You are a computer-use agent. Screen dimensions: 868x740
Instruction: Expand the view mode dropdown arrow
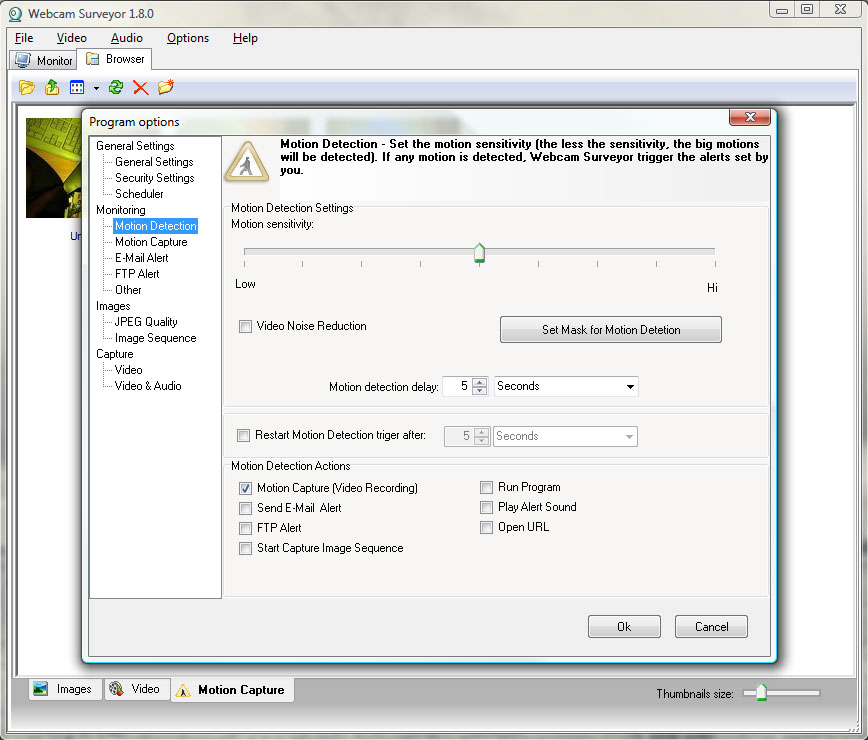[x=96, y=88]
